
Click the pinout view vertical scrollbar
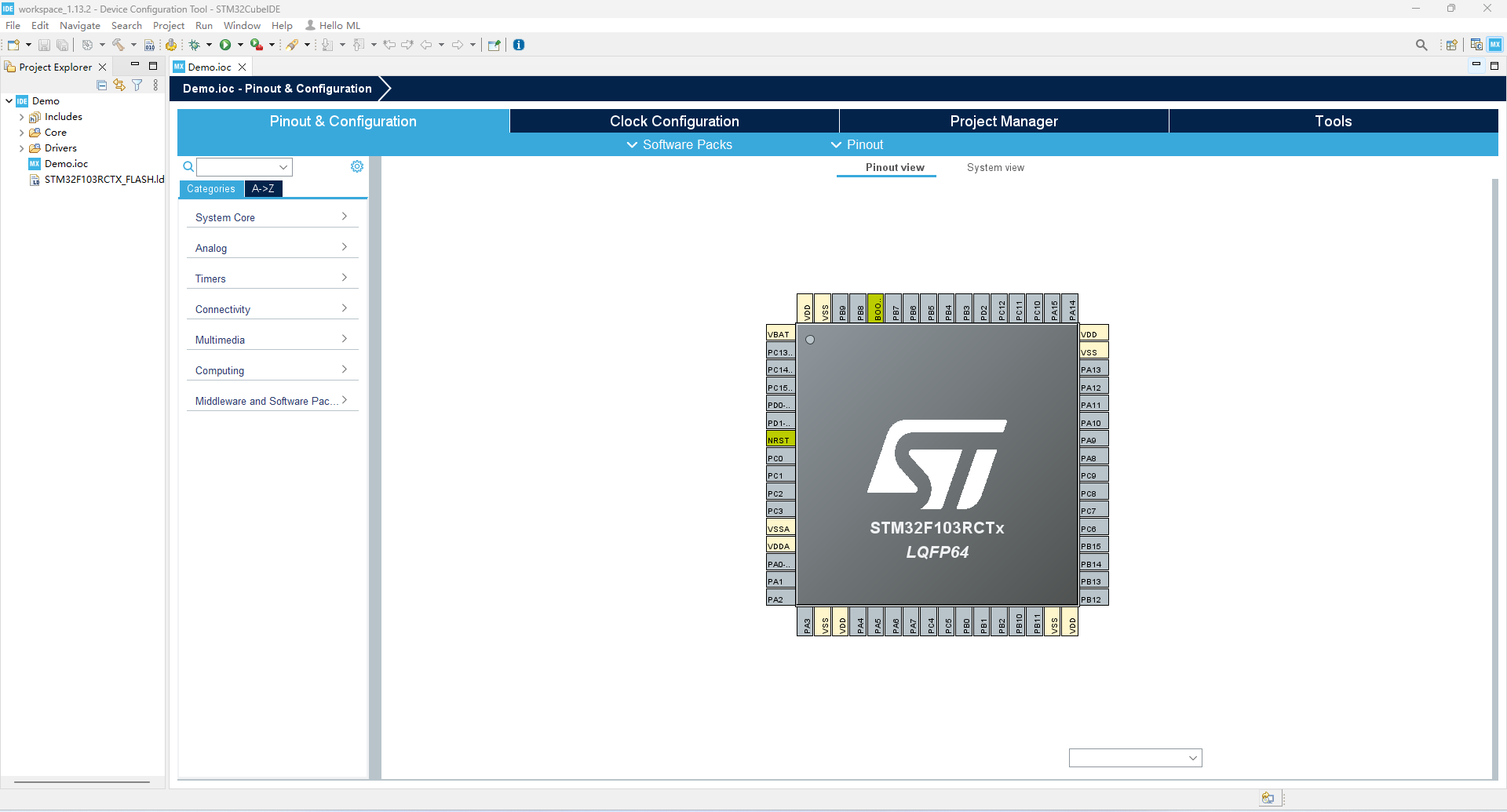[x=1494, y=479]
